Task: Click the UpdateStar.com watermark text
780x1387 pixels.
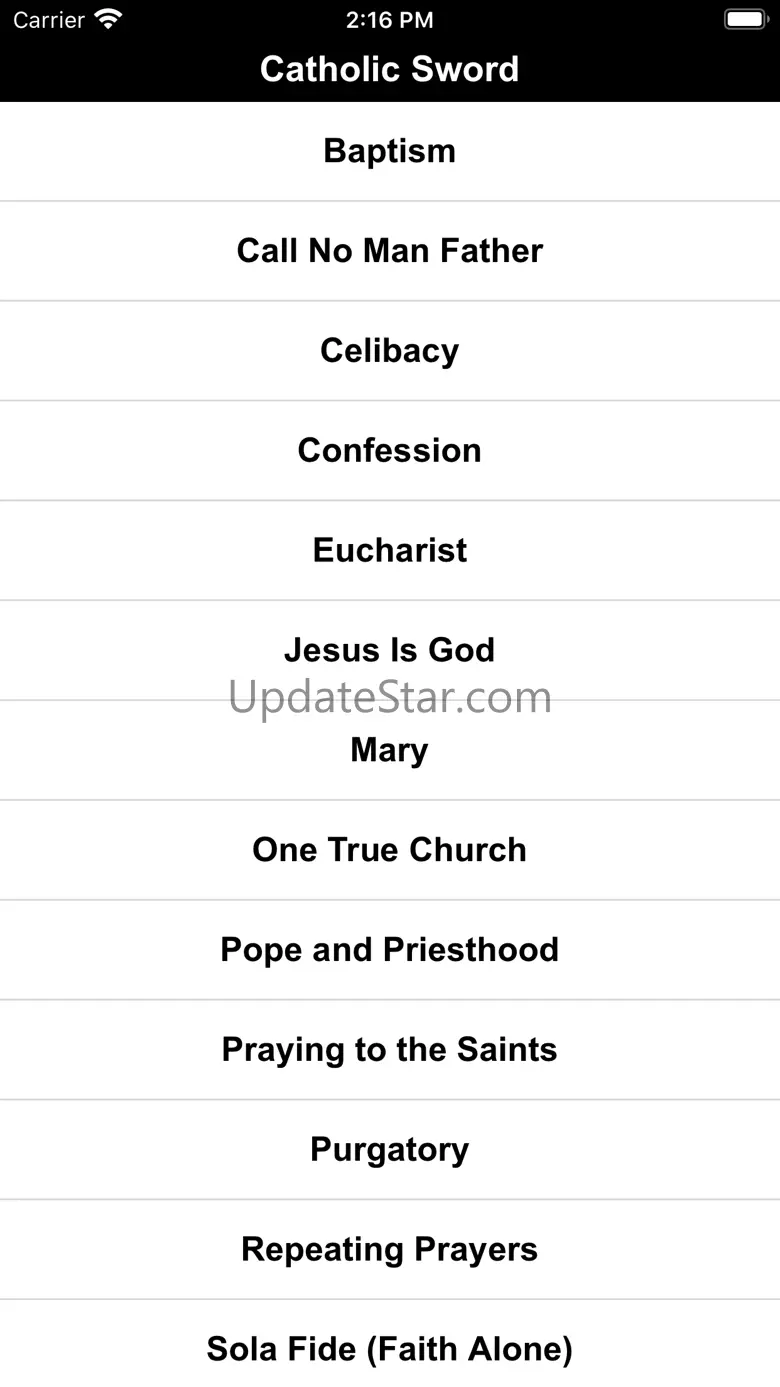Action: pos(389,698)
